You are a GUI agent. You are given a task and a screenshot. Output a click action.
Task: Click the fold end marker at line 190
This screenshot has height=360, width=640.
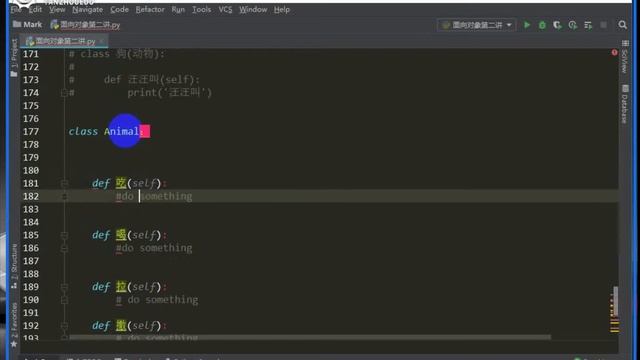click(64, 300)
